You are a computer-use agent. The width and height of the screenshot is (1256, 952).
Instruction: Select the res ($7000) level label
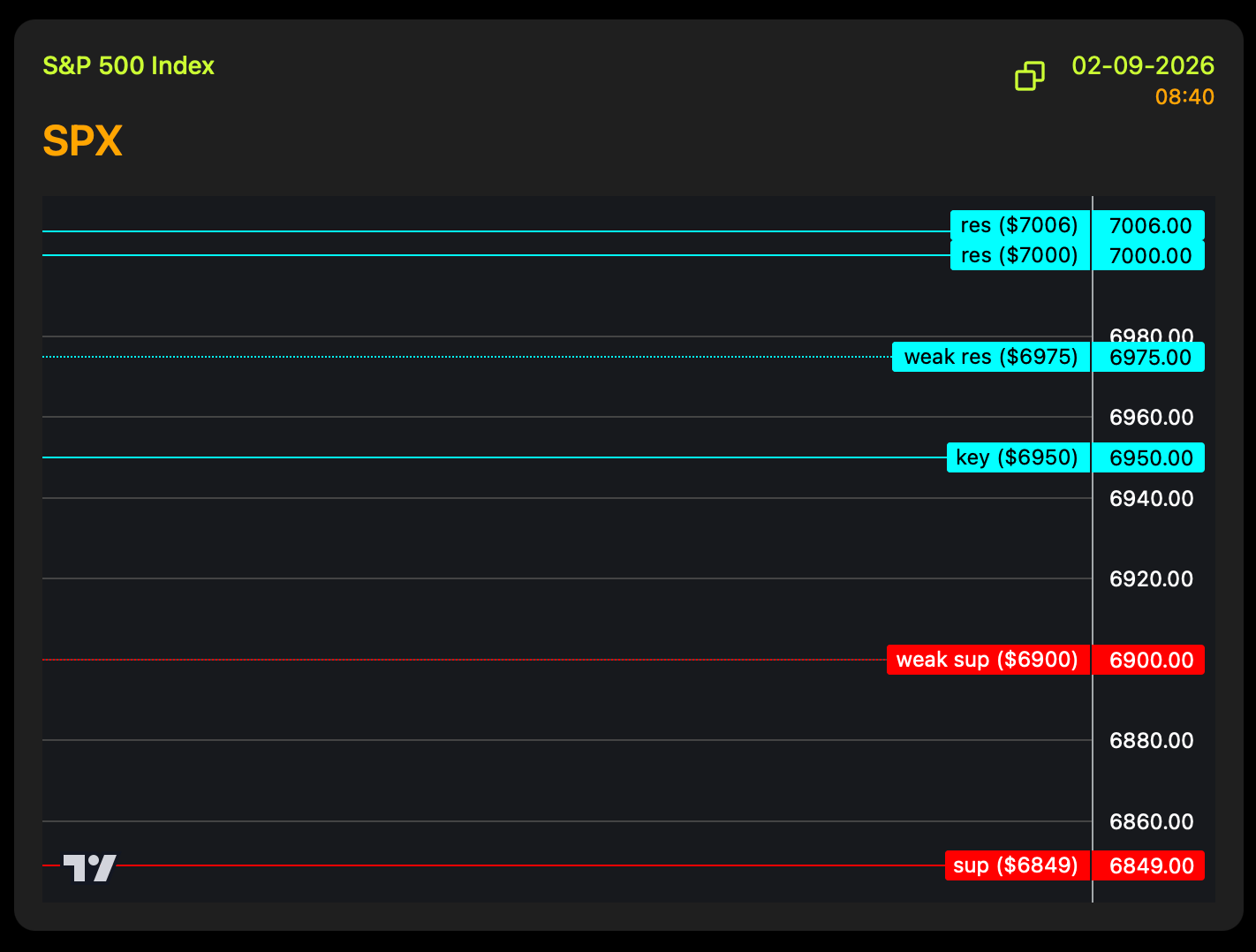point(1019,255)
